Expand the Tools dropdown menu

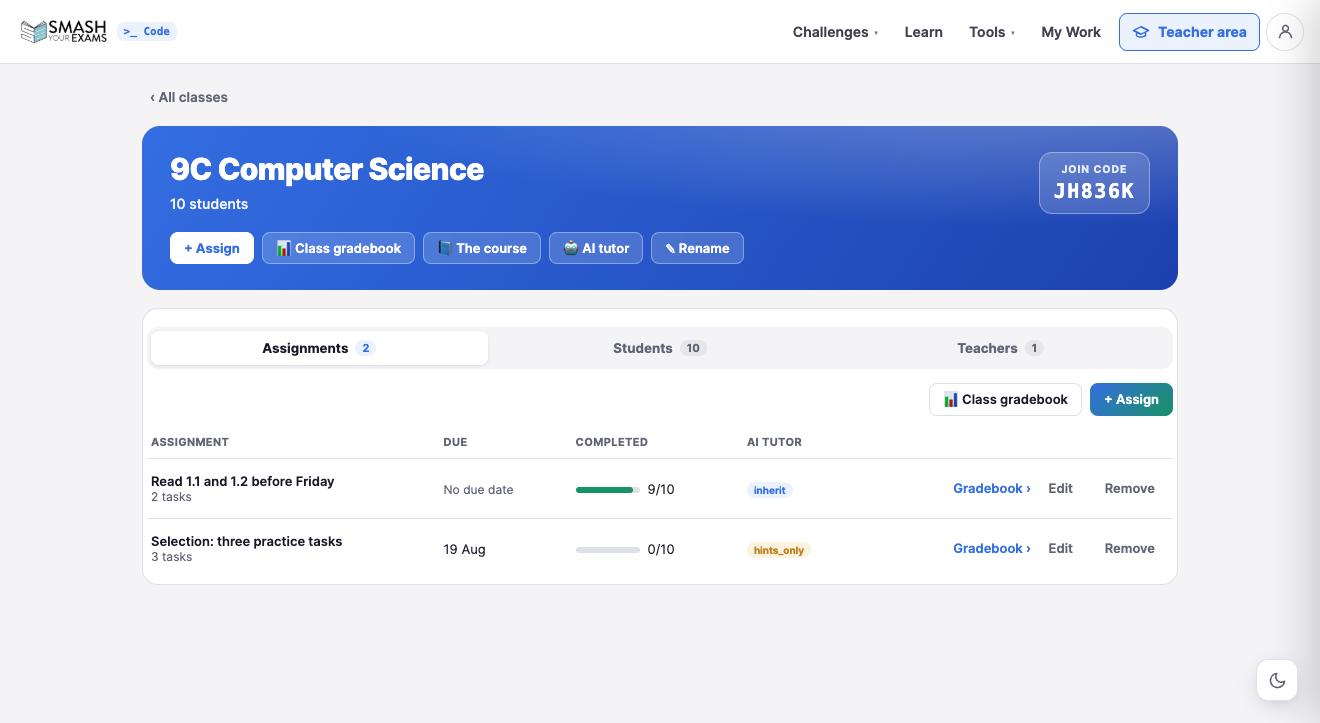pos(991,32)
